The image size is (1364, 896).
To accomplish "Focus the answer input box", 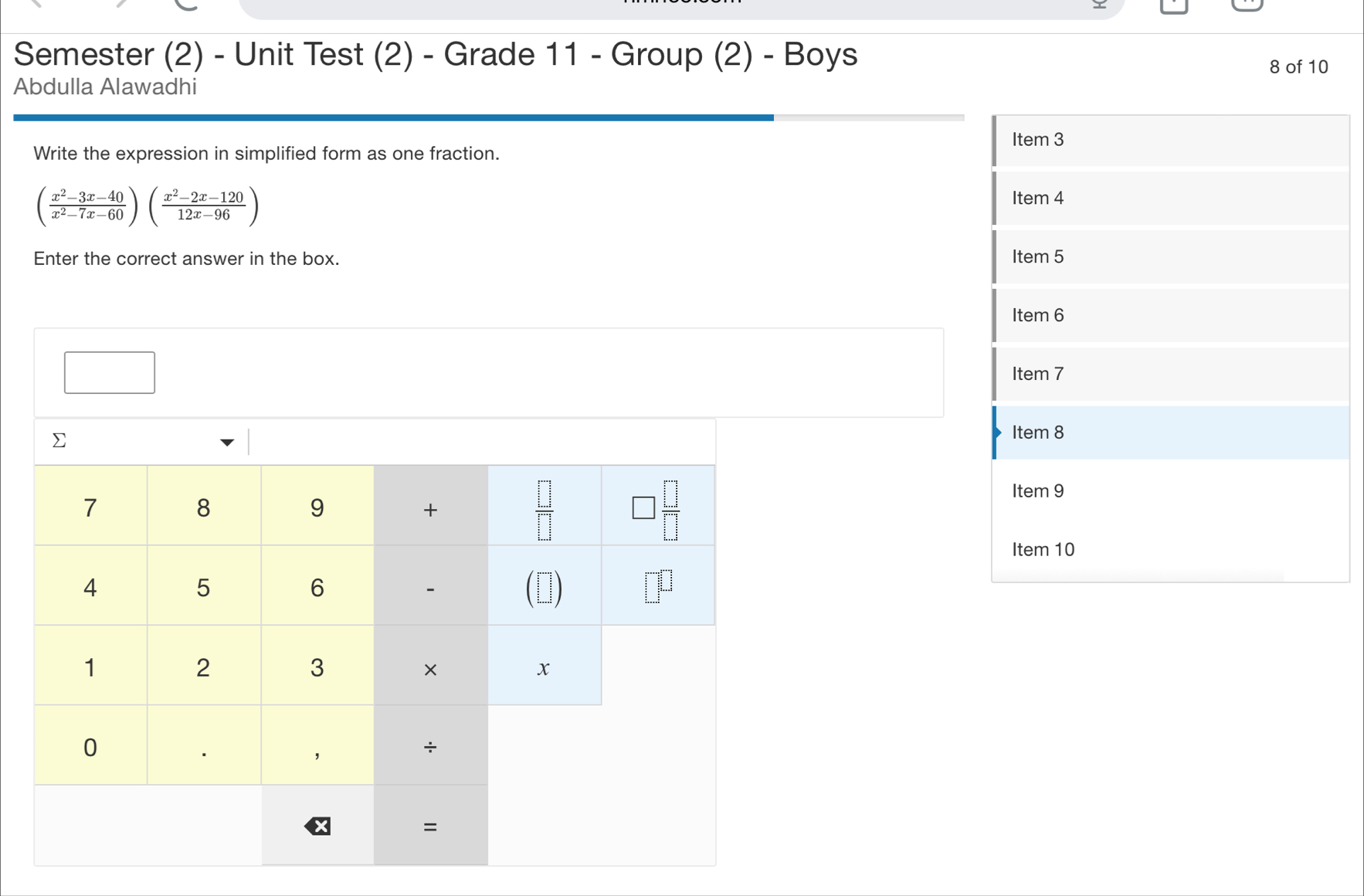I will (110, 373).
